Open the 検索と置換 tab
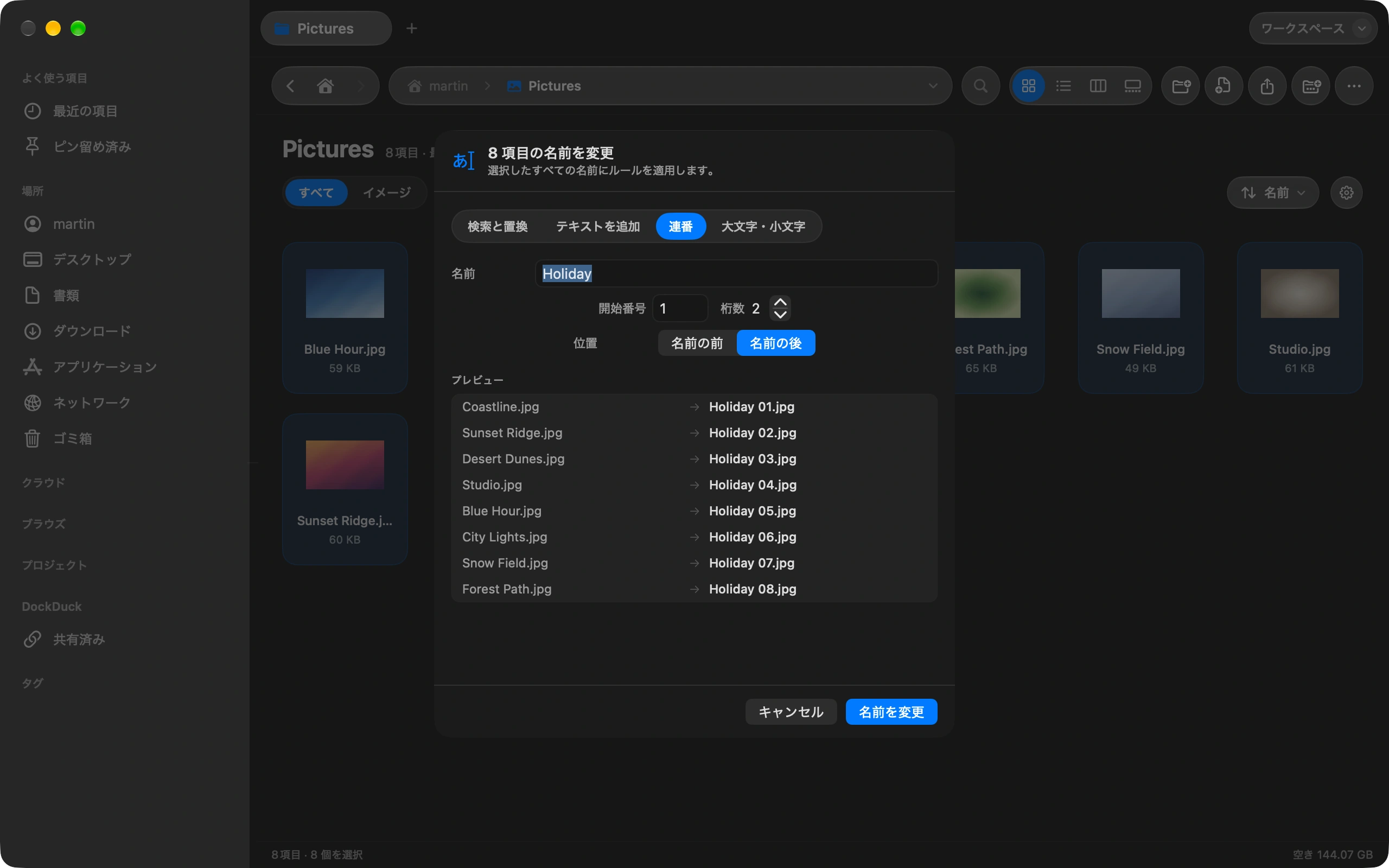 [497, 227]
